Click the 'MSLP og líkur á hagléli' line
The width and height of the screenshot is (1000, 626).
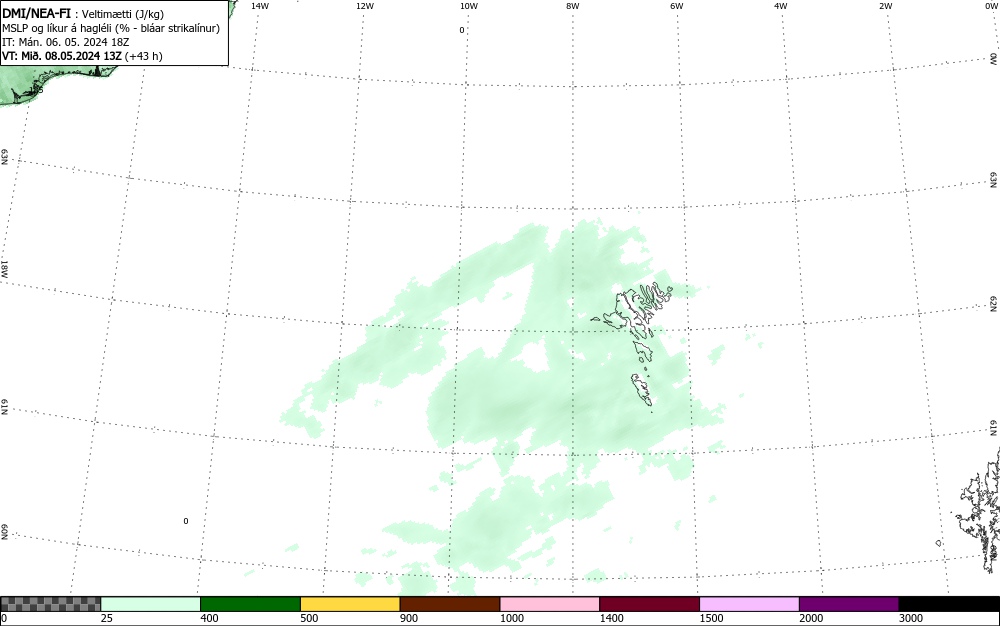click(x=57, y=28)
